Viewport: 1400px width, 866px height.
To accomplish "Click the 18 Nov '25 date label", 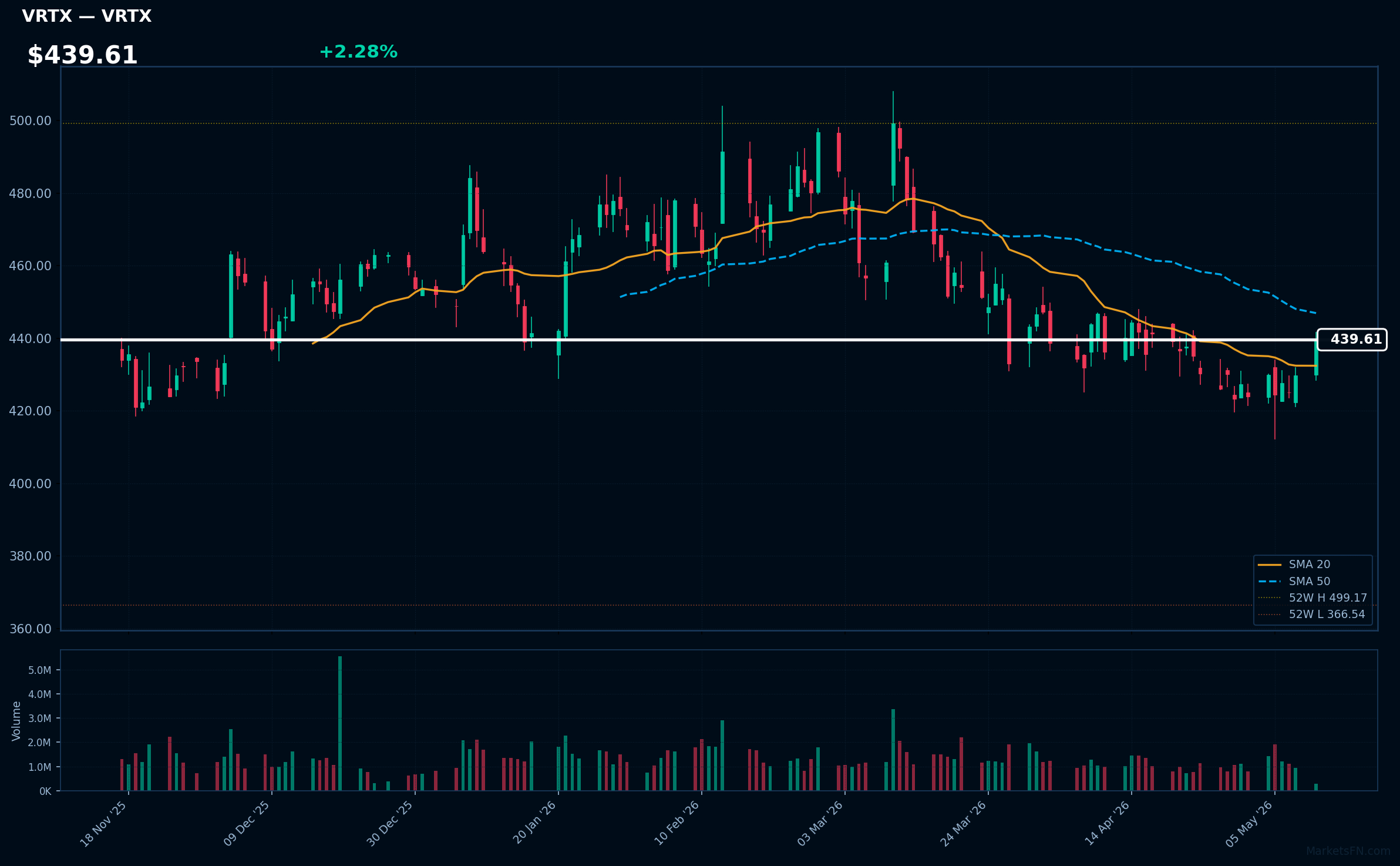I will point(103,824).
